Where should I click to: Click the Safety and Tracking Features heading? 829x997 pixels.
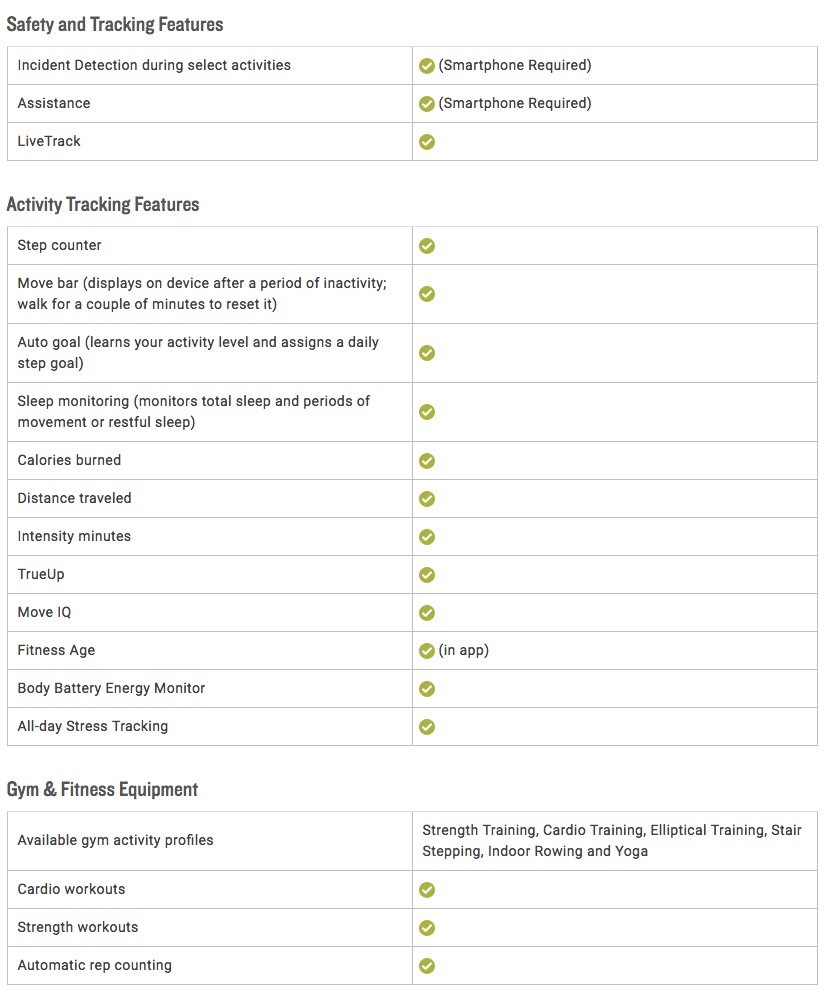pyautogui.click(x=115, y=25)
